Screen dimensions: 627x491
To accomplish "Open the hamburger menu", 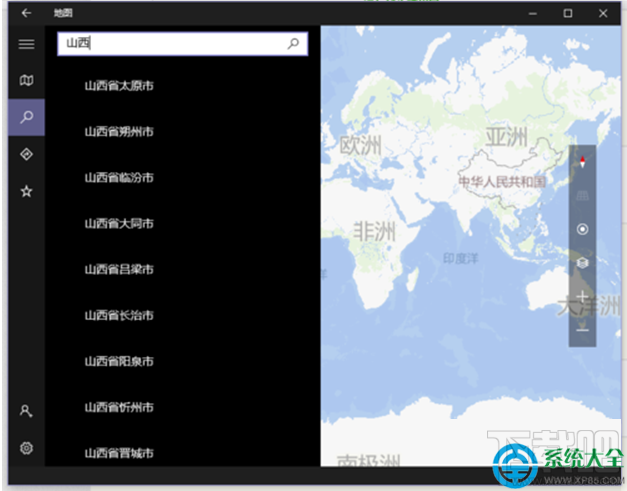I will [26, 44].
